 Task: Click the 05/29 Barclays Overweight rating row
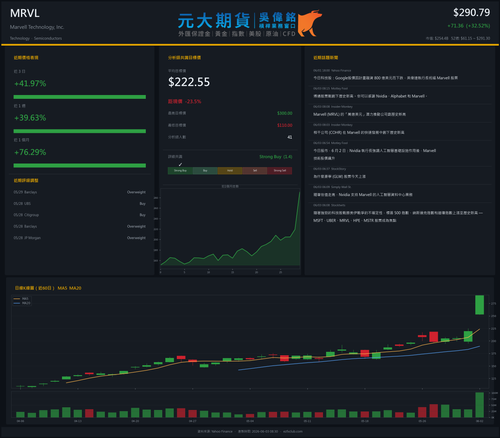80,192
